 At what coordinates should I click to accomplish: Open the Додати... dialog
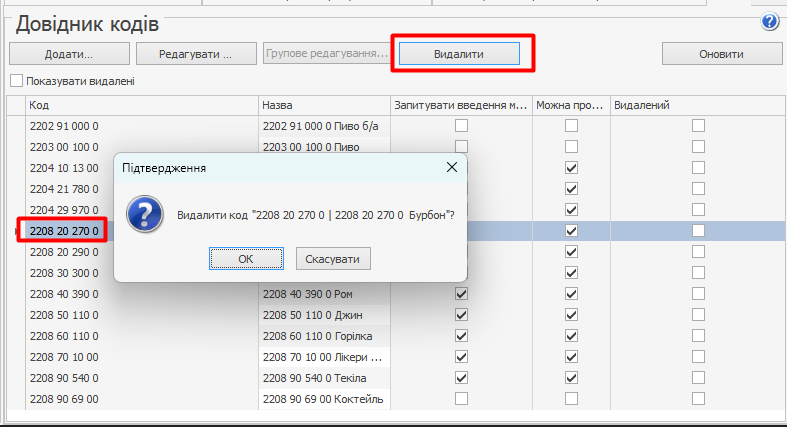[69, 53]
